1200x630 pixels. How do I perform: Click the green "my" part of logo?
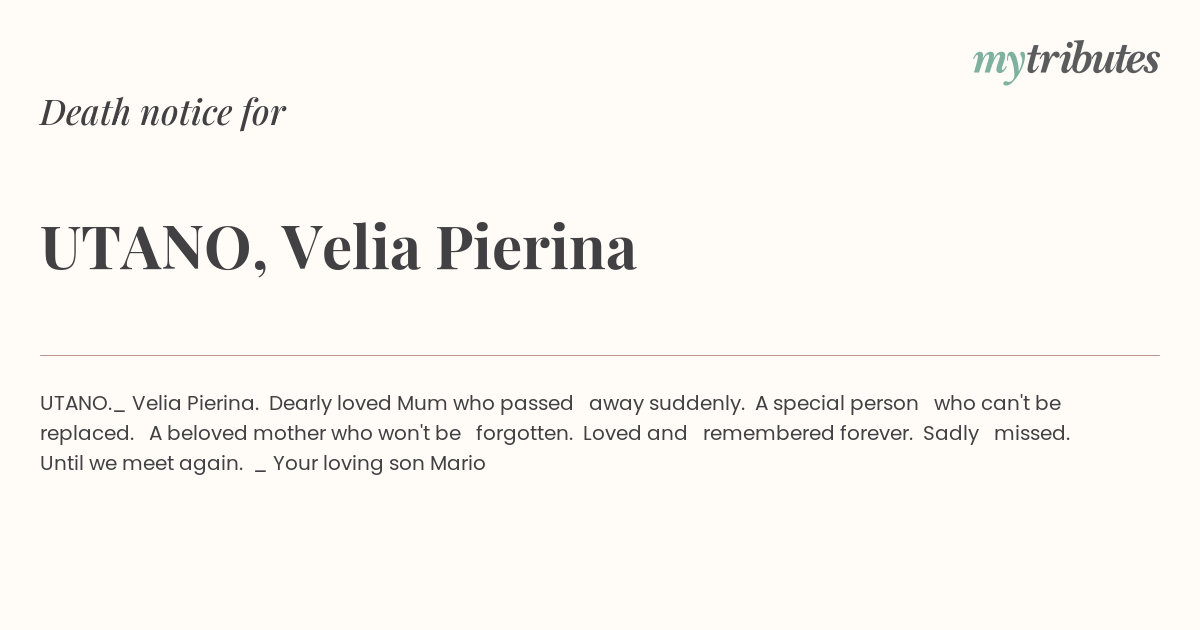pyautogui.click(x=999, y=65)
